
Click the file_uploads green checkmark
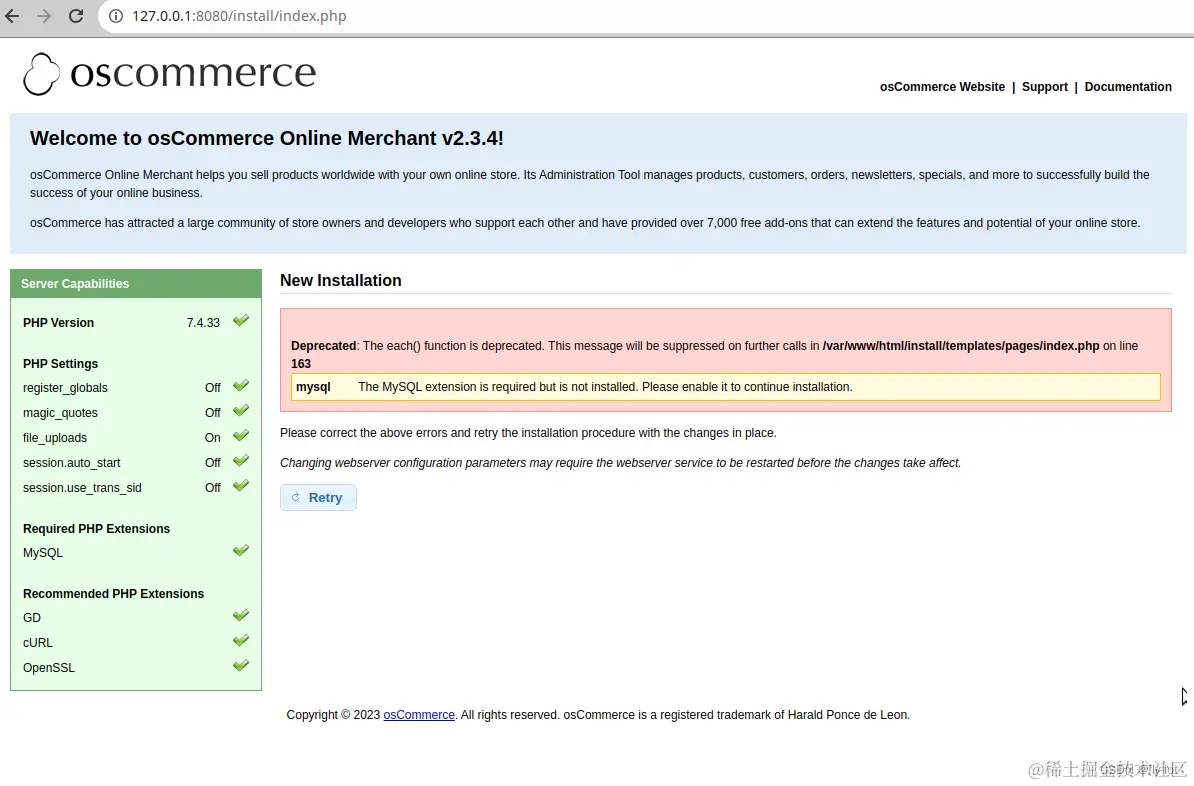[x=241, y=436]
